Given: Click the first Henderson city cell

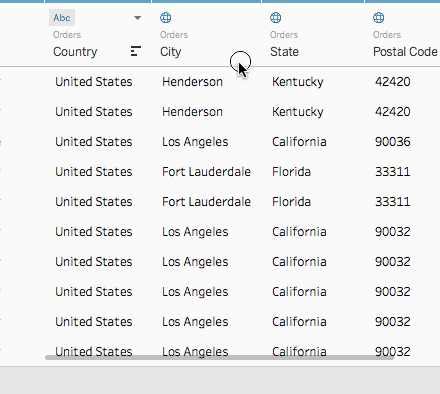Looking at the screenshot, I should [x=192, y=82].
